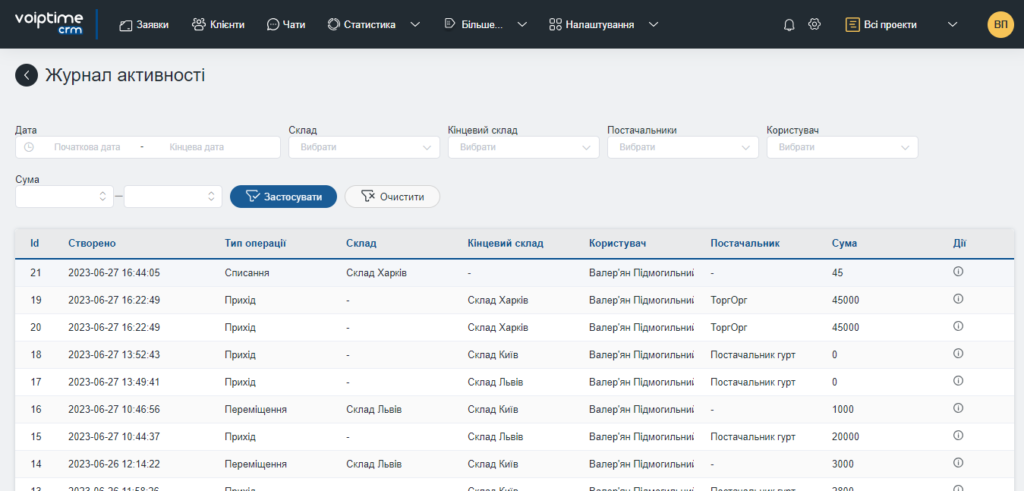This screenshot has height=491, width=1024.
Task: Click the Користувач table column header
Action: tap(617, 244)
